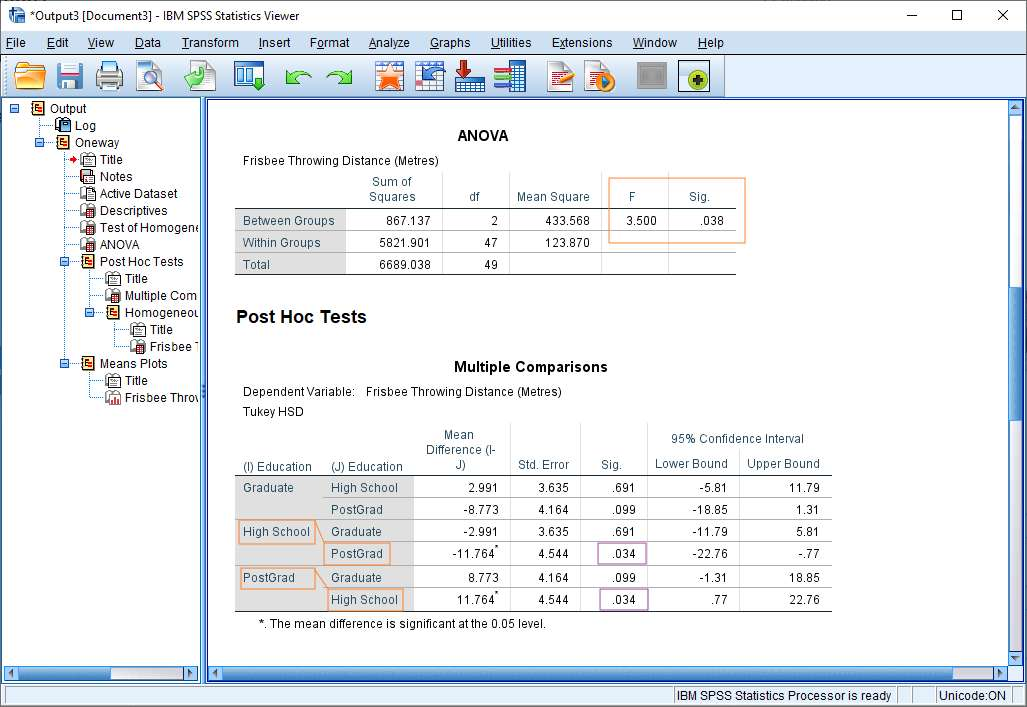1027x707 pixels.
Task: Open the Graphs menu
Action: 450,43
